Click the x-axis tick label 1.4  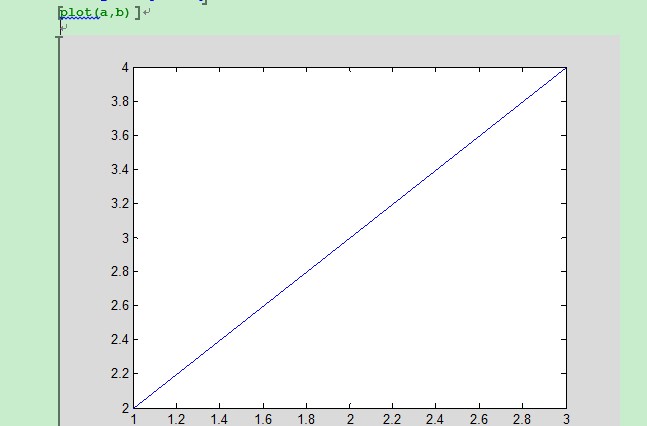pyautogui.click(x=219, y=420)
